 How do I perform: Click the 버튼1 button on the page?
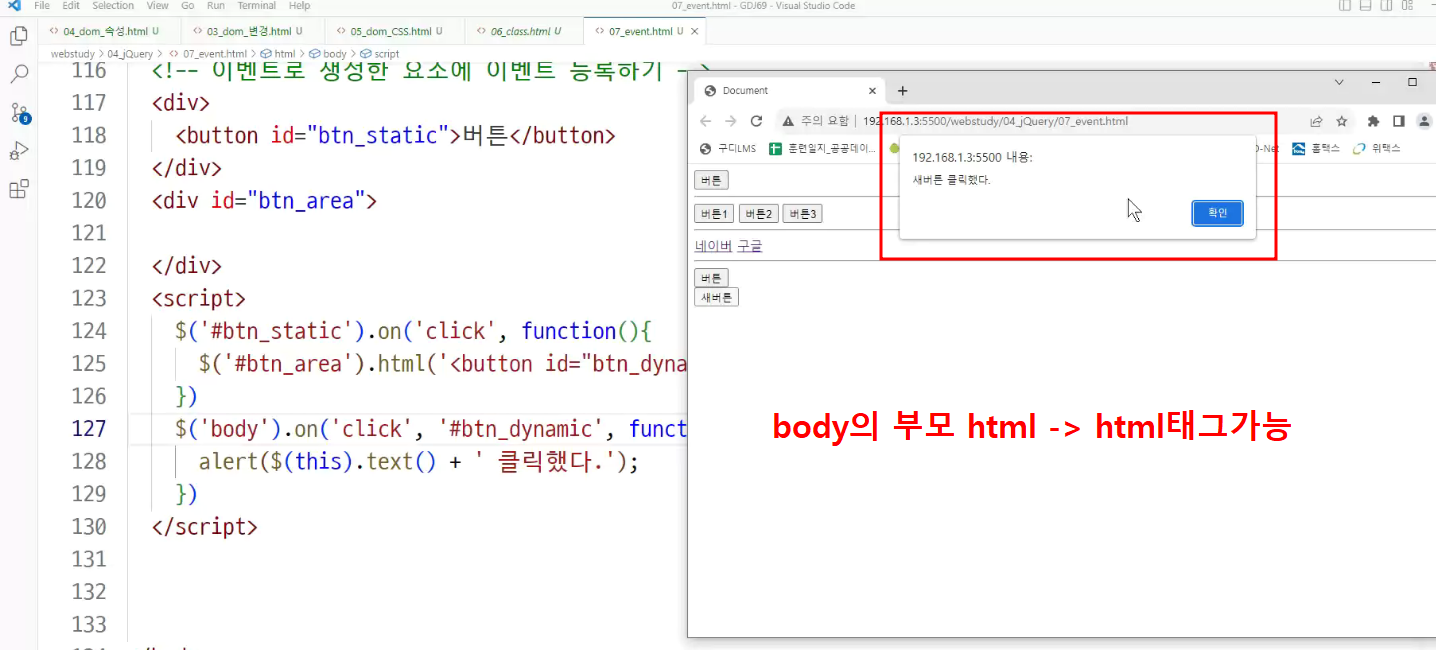coord(714,214)
